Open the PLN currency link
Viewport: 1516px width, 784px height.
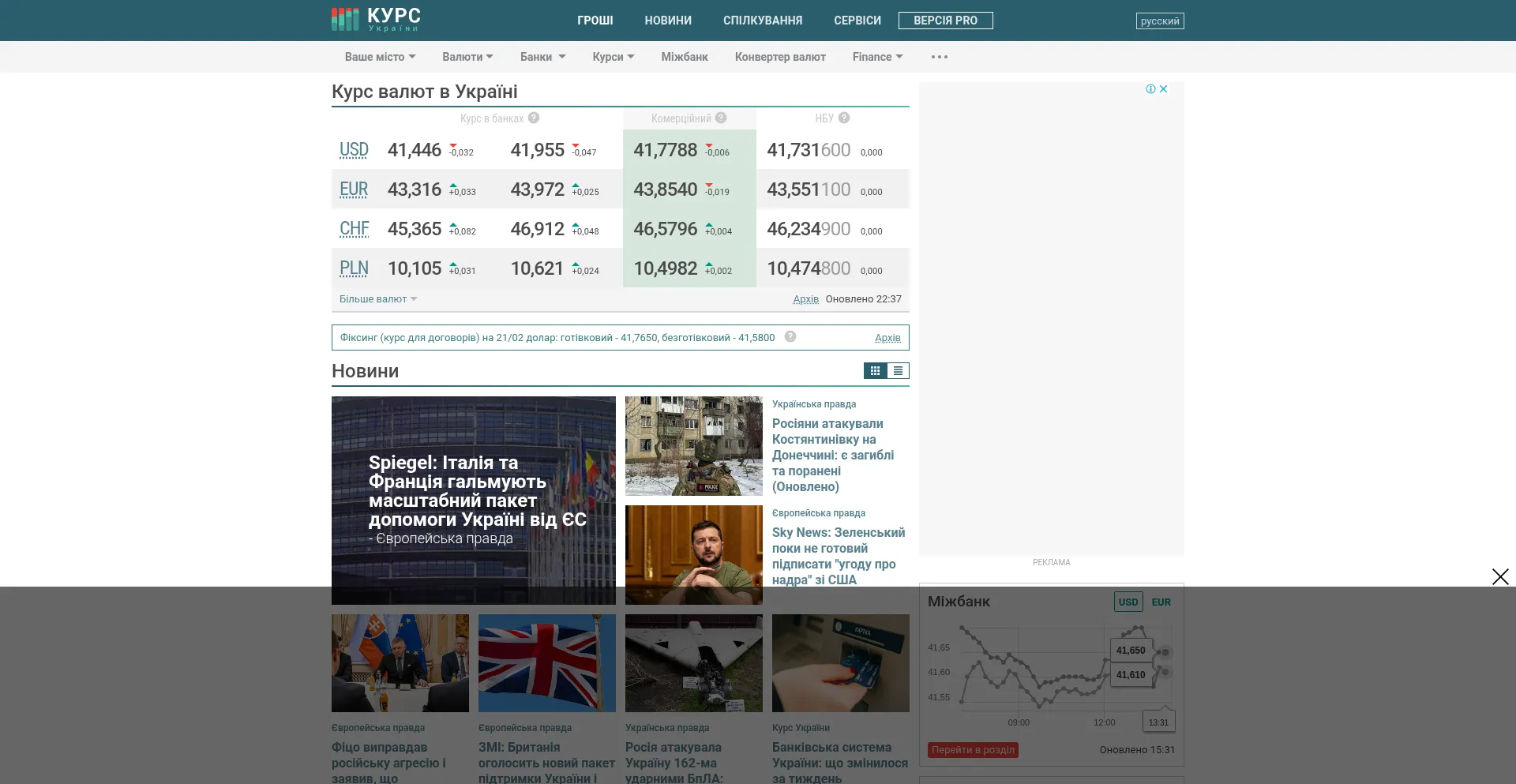coord(354,268)
